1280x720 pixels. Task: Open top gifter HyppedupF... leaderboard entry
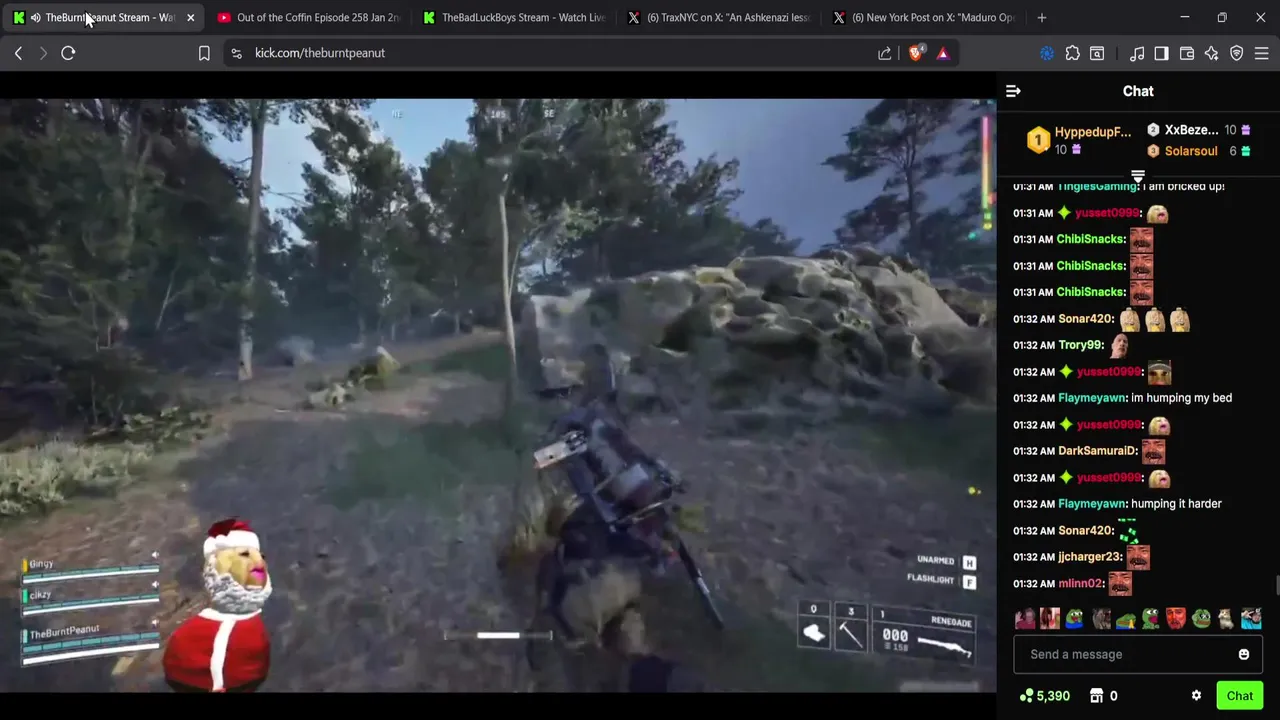coord(1081,141)
